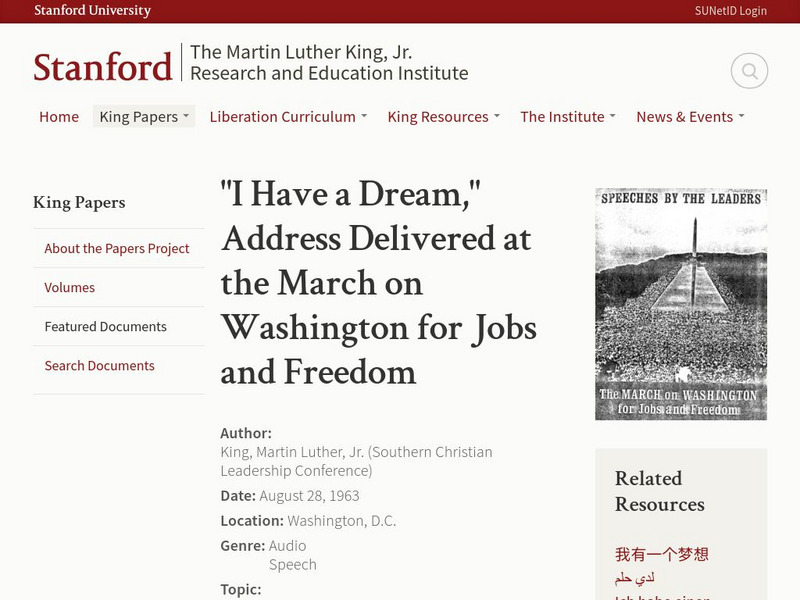Open Stanford University top bar link
Screen dimensions: 800x600
(x=92, y=11)
